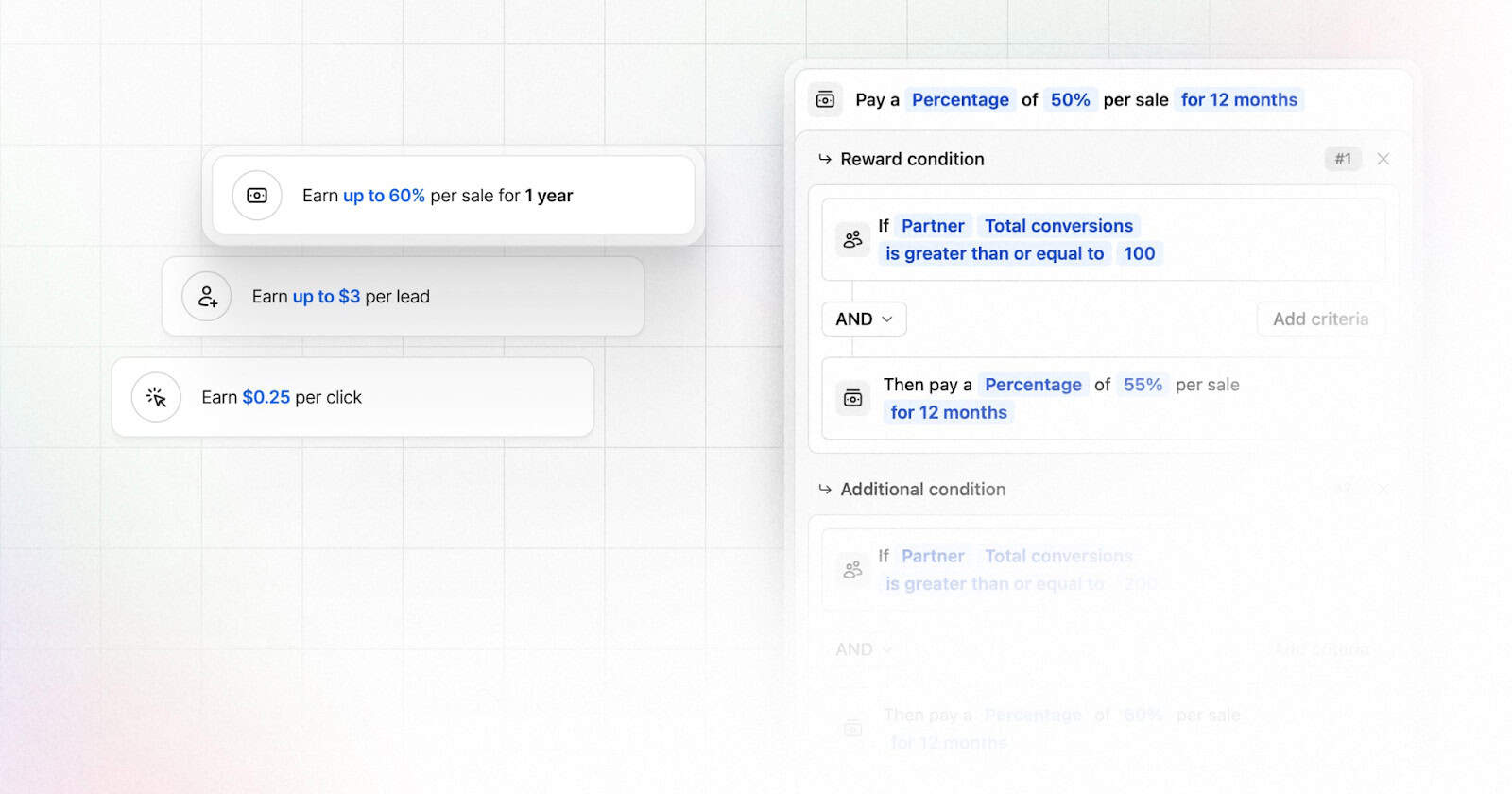Click the sale reward cash icon
Screen dimensions: 1512x794
click(257, 196)
